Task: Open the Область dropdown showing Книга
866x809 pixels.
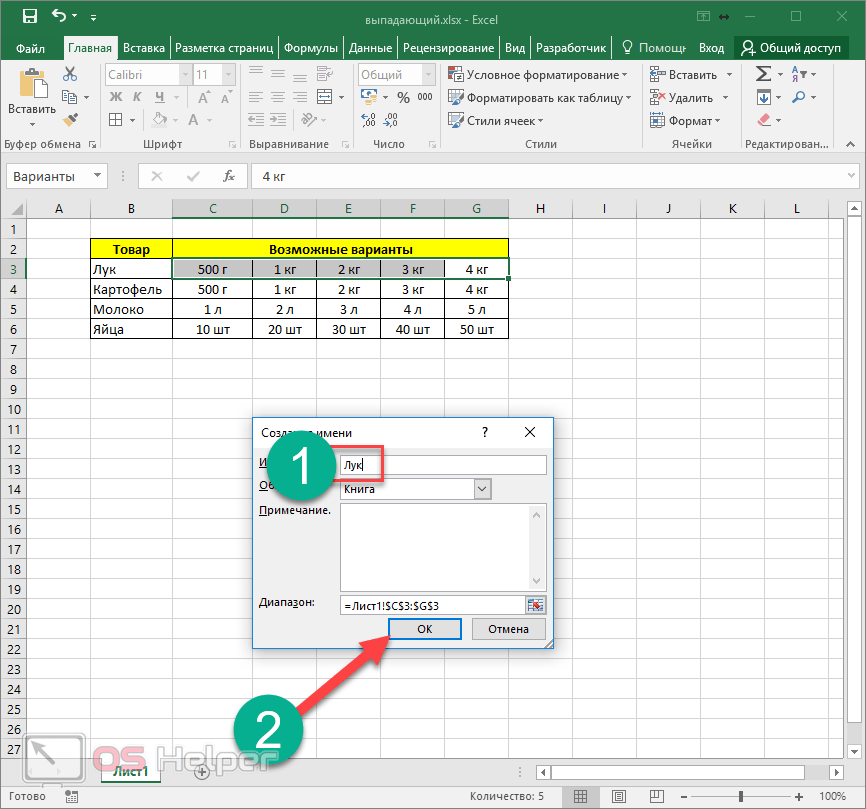Action: point(483,489)
